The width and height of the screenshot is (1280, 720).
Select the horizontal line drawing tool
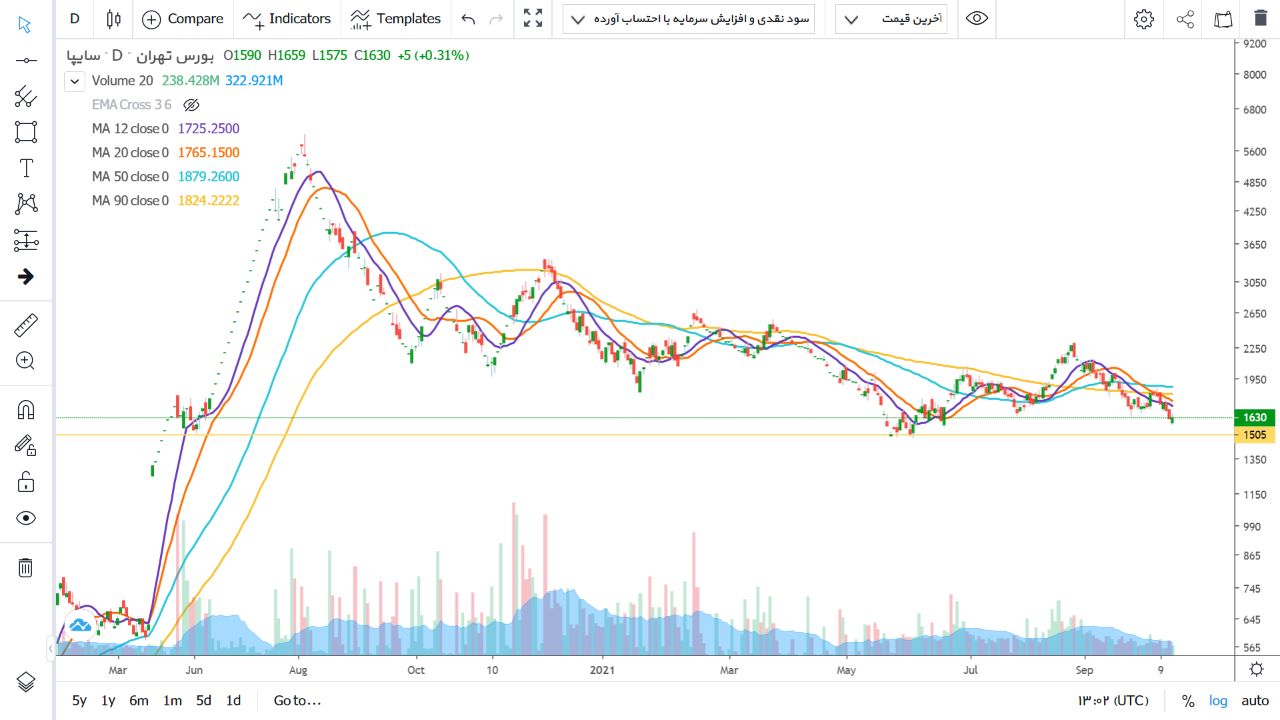tap(26, 61)
